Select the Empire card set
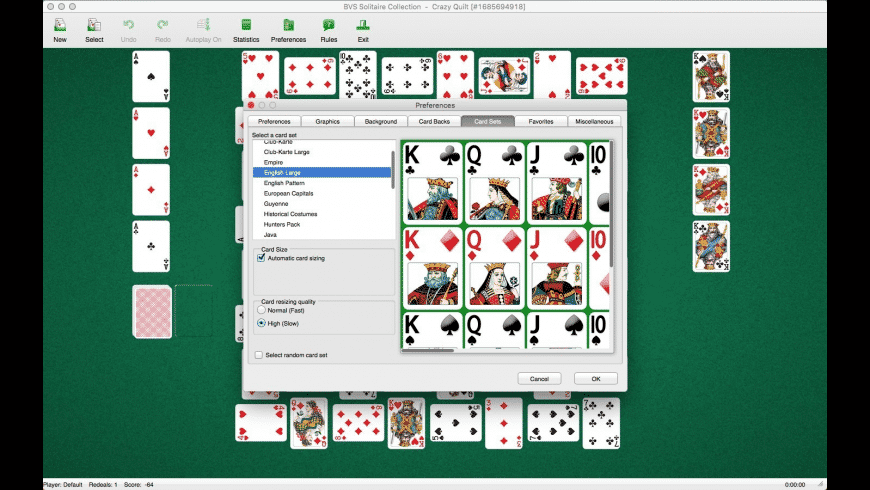The height and width of the screenshot is (490, 870). point(322,162)
